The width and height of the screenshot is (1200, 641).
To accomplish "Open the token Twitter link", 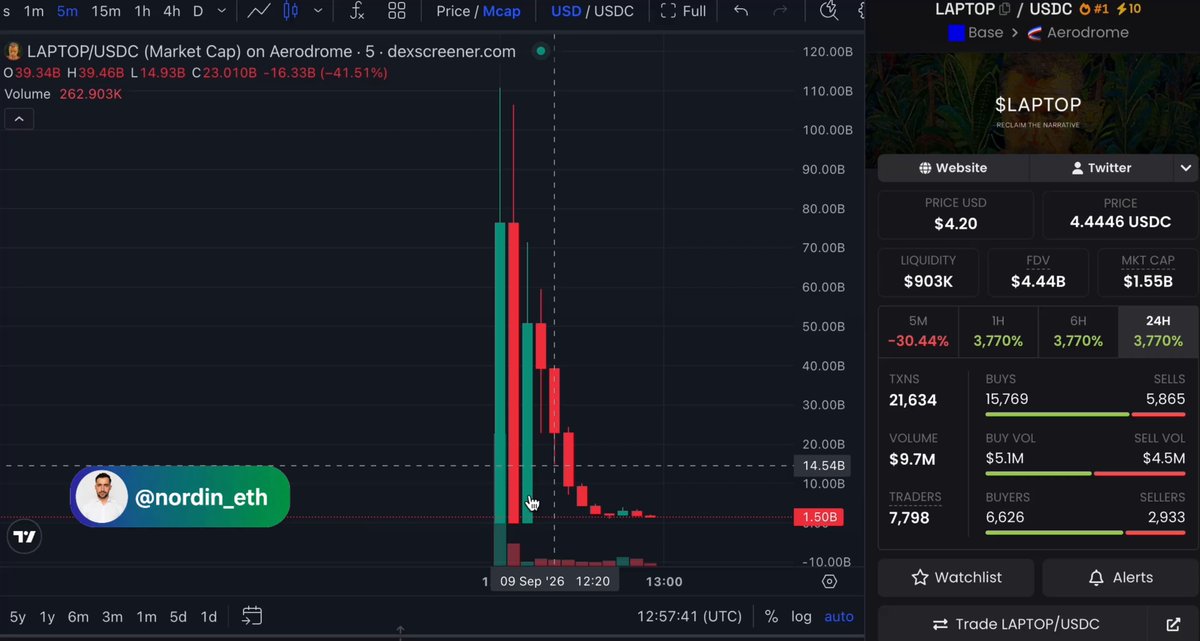I will [1102, 168].
